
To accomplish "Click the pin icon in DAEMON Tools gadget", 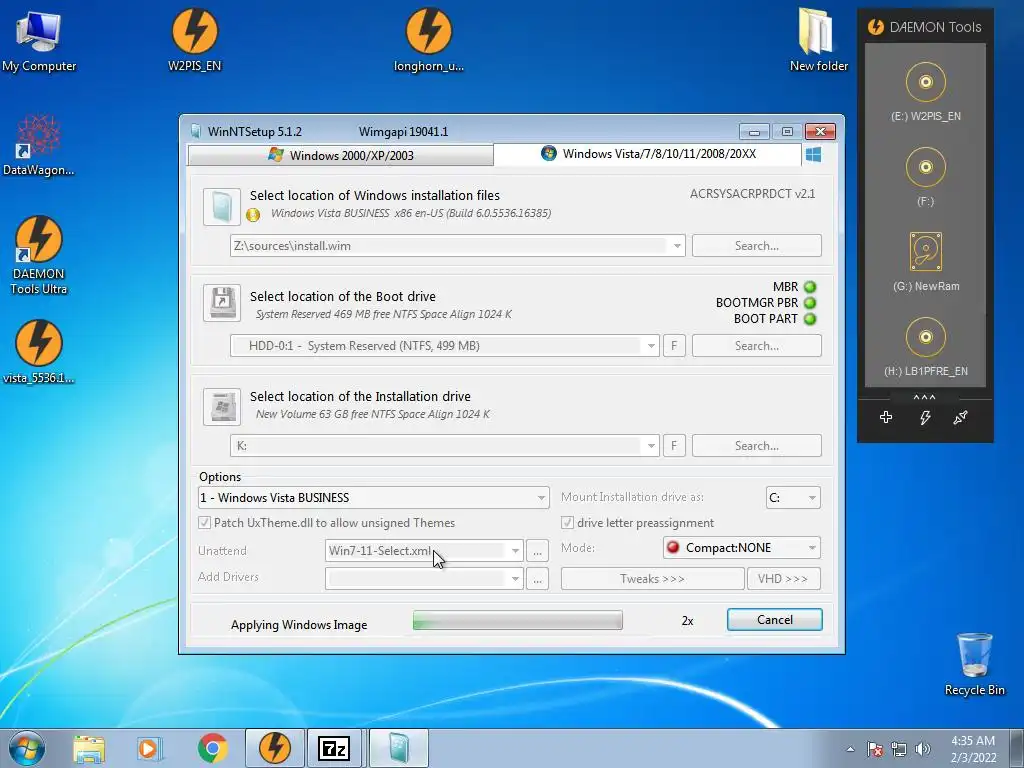I will 960,417.
